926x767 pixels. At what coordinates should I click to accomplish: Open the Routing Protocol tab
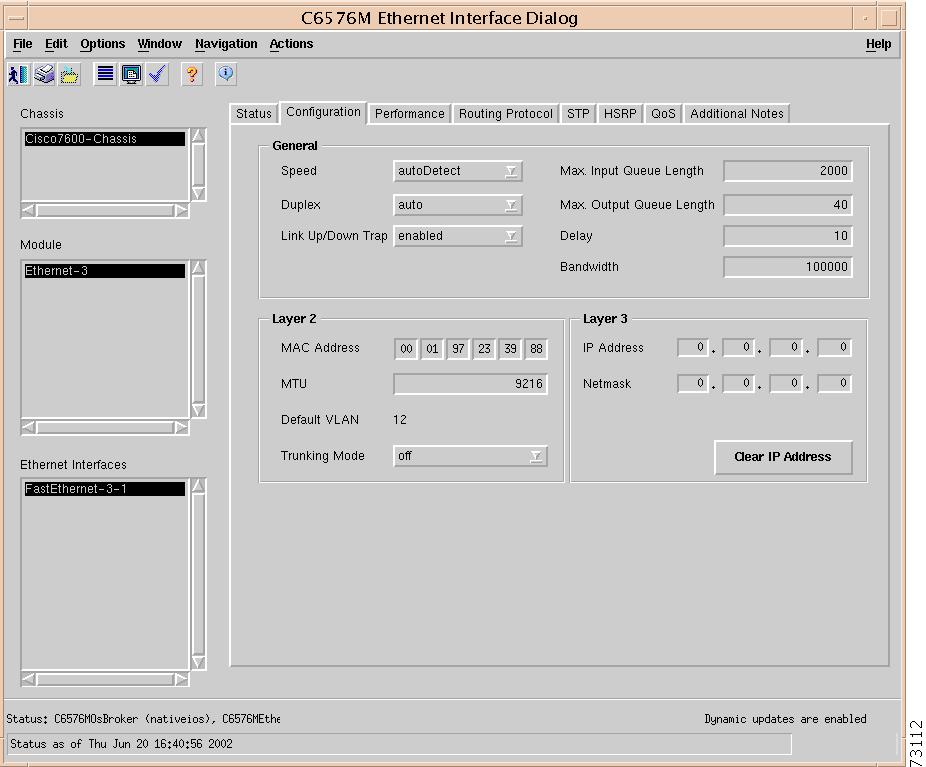click(x=506, y=113)
